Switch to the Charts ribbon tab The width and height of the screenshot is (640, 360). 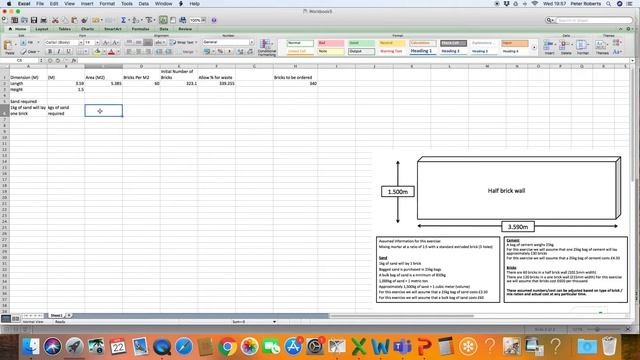pyautogui.click(x=87, y=29)
